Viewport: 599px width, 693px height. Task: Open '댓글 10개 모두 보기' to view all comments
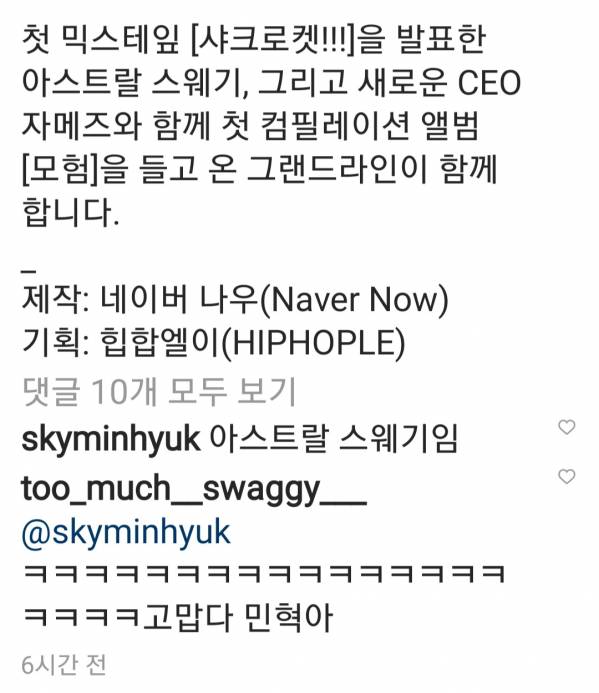tap(159, 392)
